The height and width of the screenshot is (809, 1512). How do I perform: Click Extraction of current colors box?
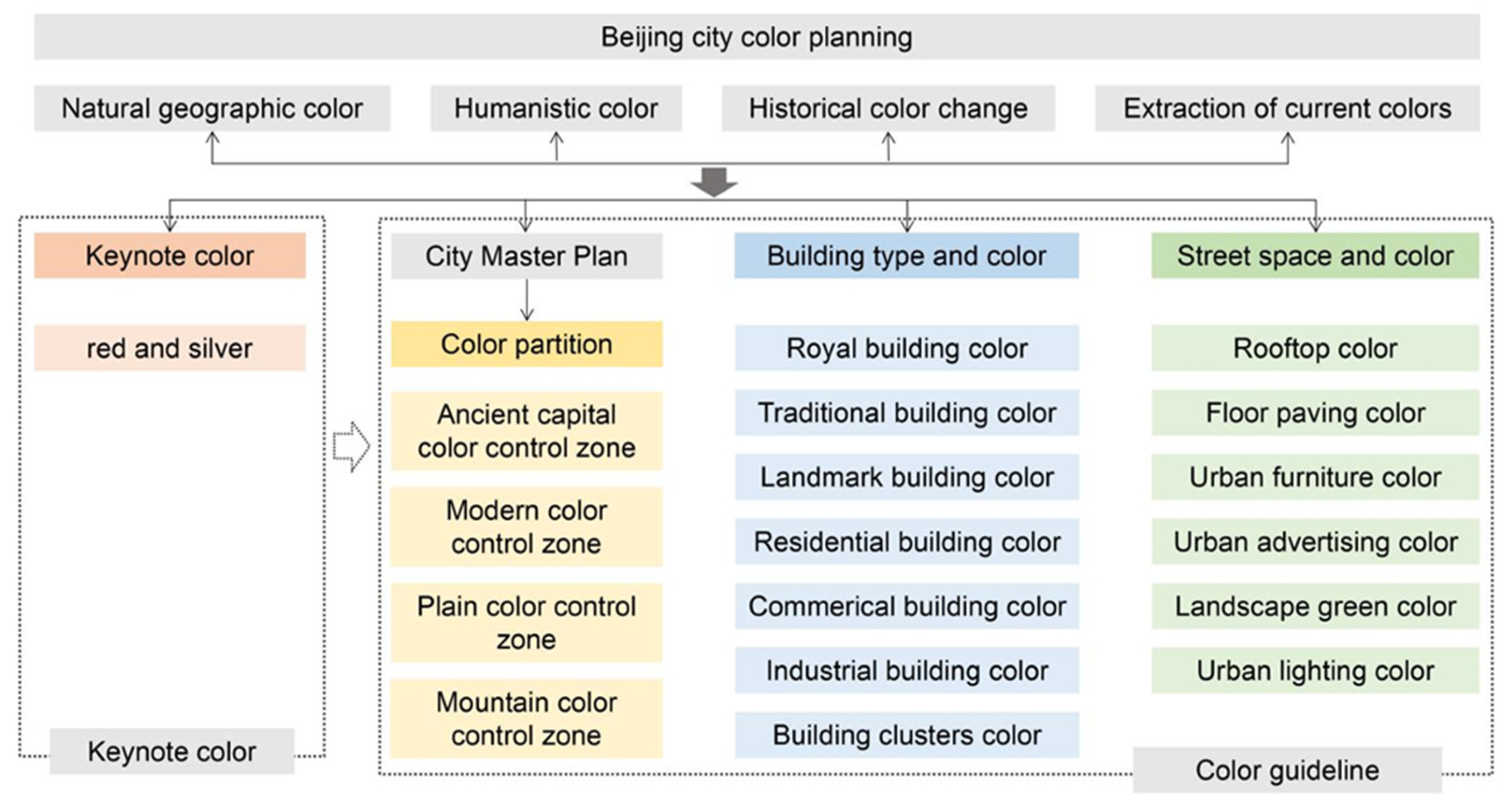pos(1287,108)
